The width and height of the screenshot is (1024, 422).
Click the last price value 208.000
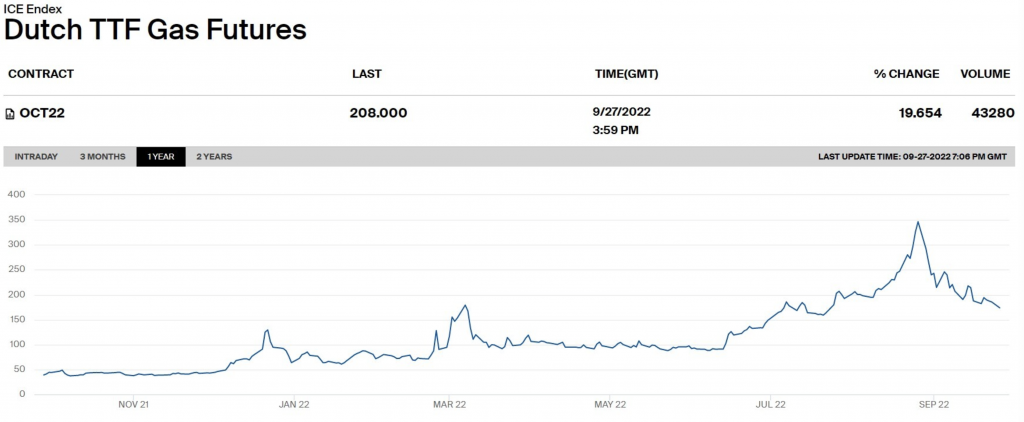378,113
